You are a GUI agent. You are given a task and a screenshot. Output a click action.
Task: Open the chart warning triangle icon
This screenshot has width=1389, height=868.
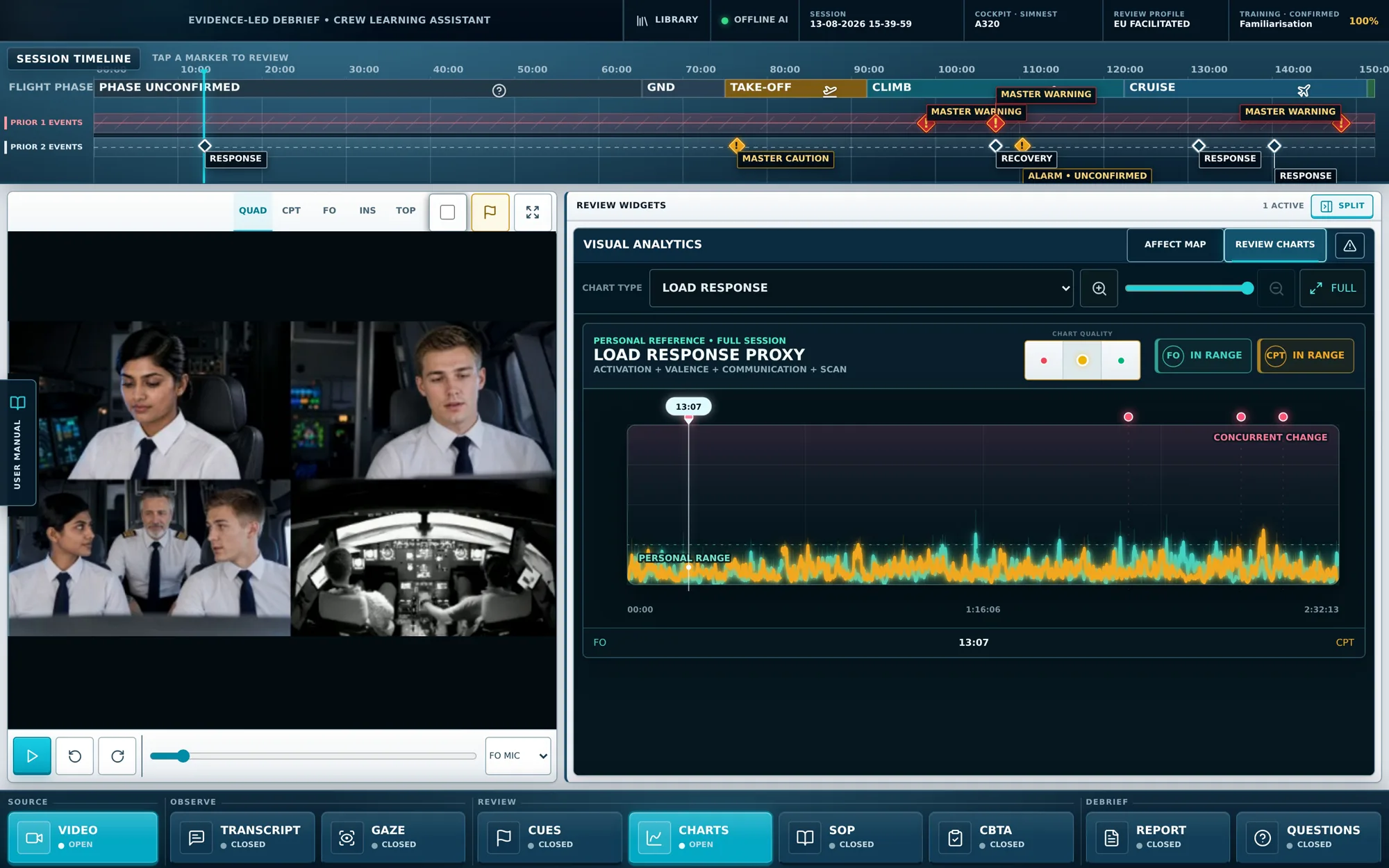[x=1349, y=245]
